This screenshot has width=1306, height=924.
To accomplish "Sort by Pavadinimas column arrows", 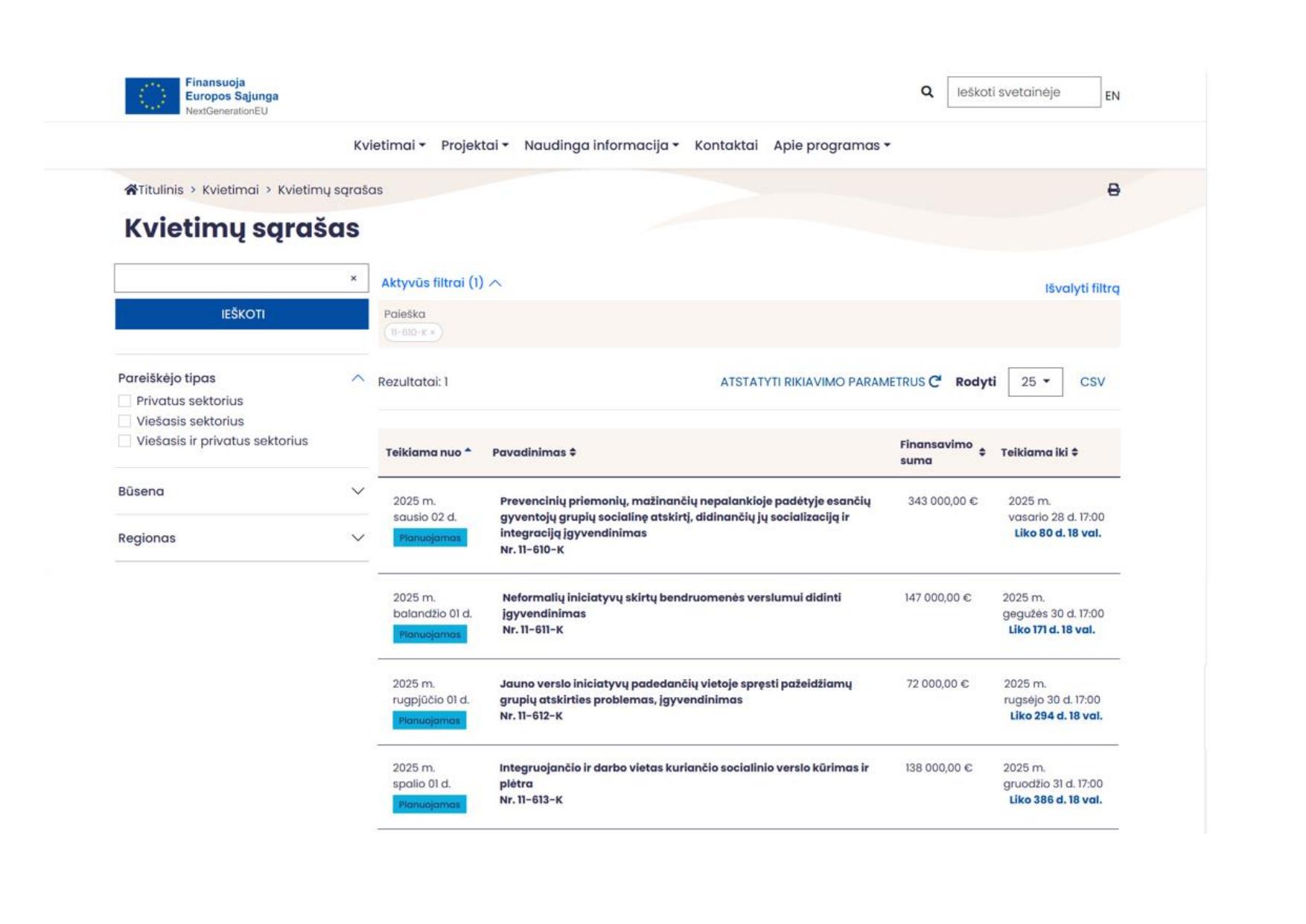I will 573,452.
